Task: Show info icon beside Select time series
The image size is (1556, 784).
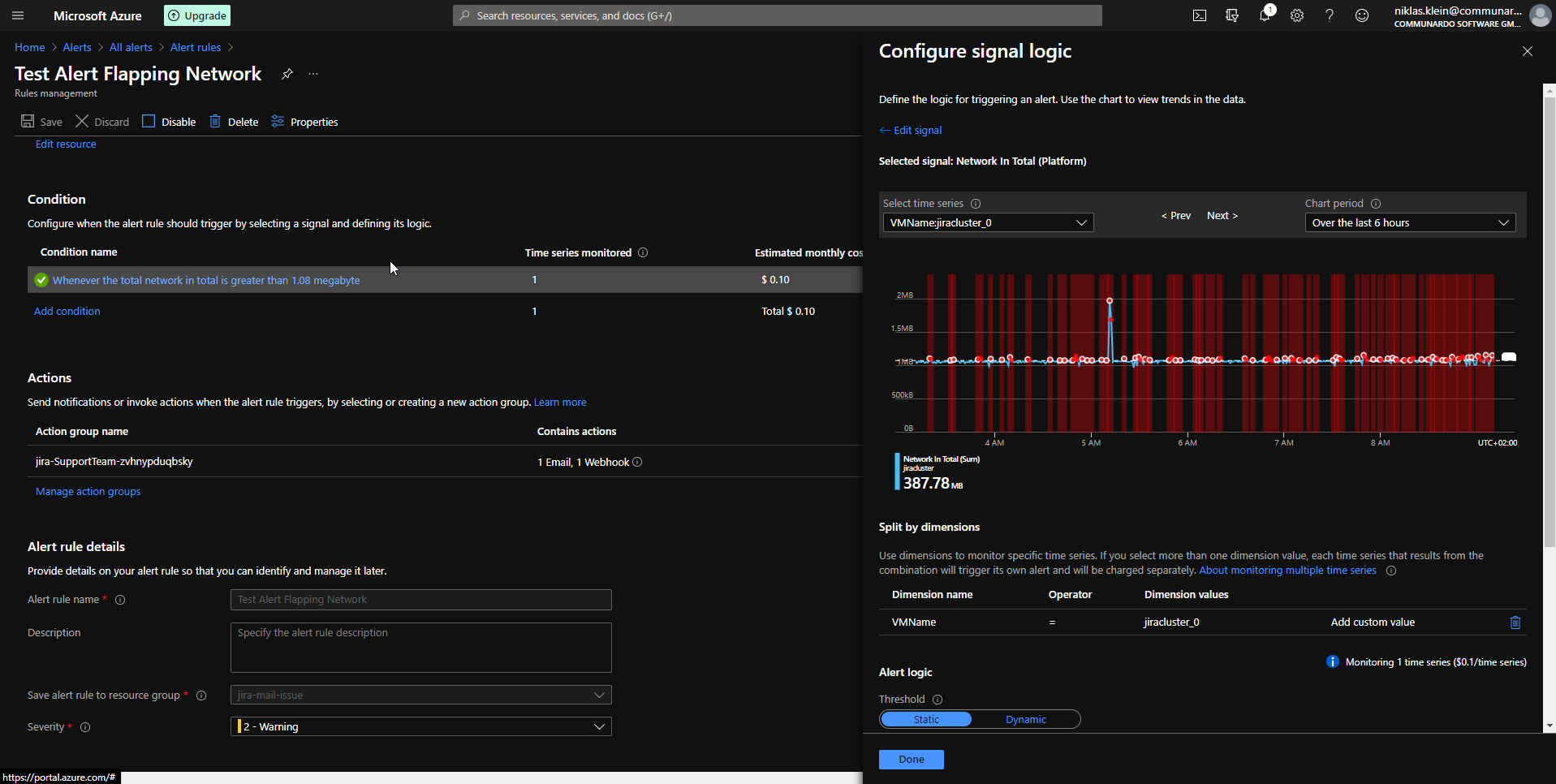Action: pyautogui.click(x=976, y=204)
